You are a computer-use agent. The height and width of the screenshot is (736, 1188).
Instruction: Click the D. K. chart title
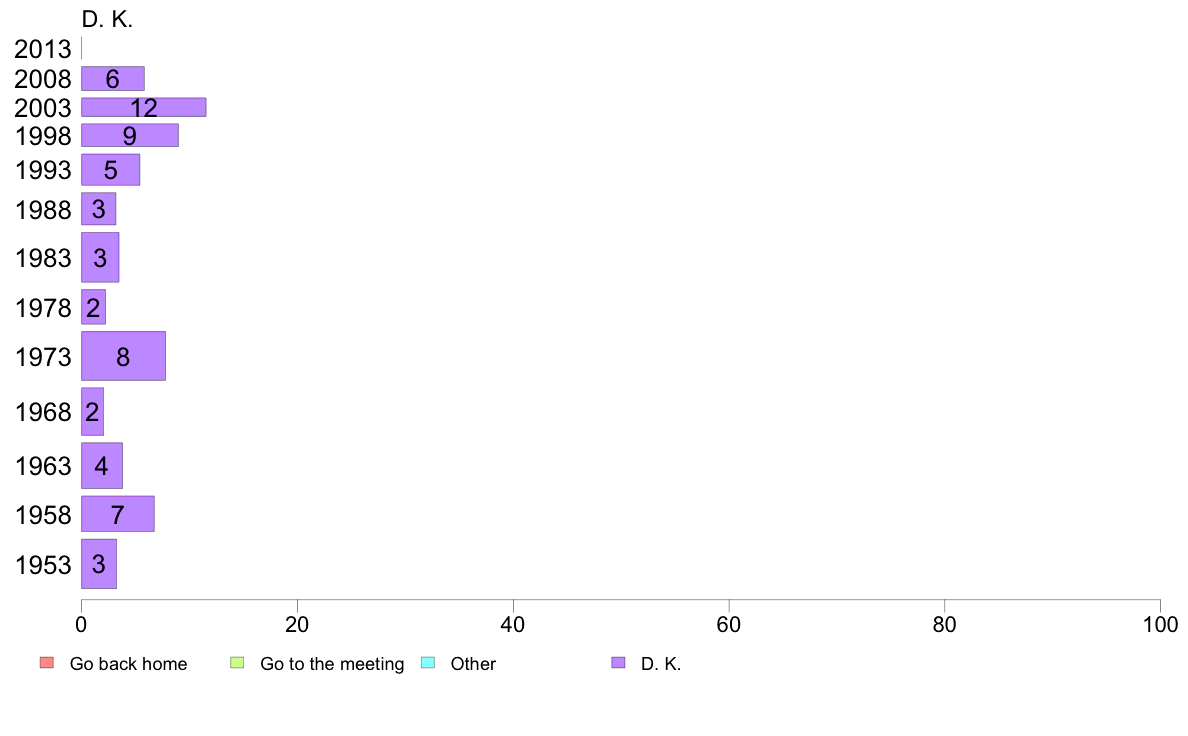point(107,20)
